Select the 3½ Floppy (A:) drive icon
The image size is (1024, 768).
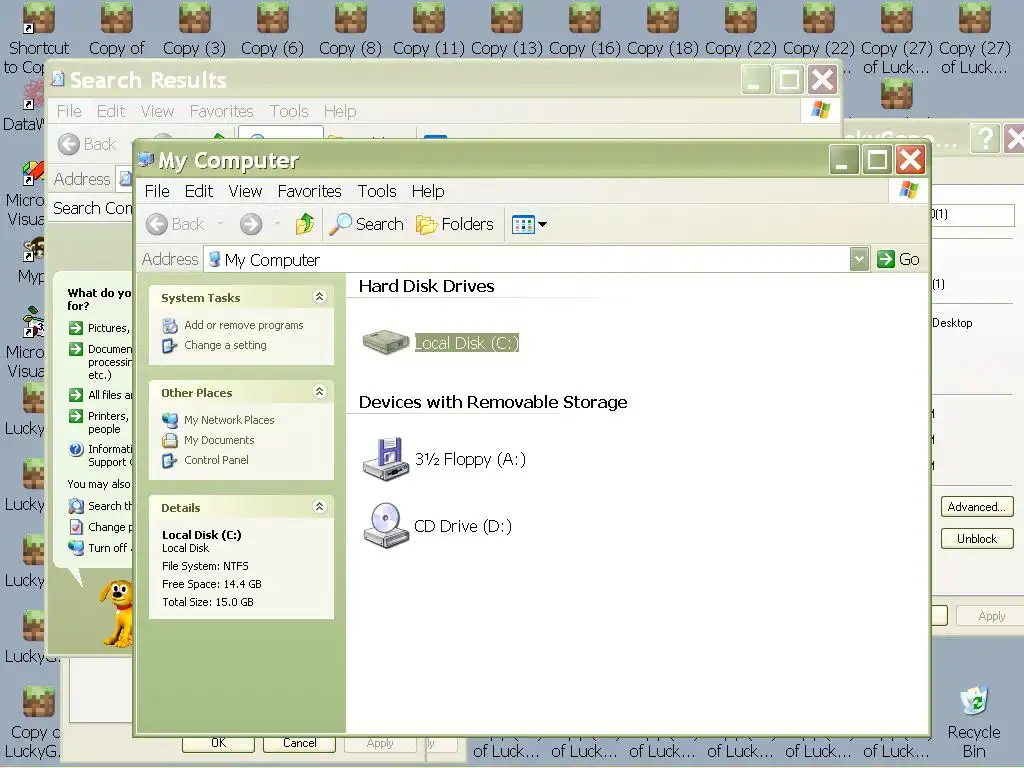click(x=385, y=459)
